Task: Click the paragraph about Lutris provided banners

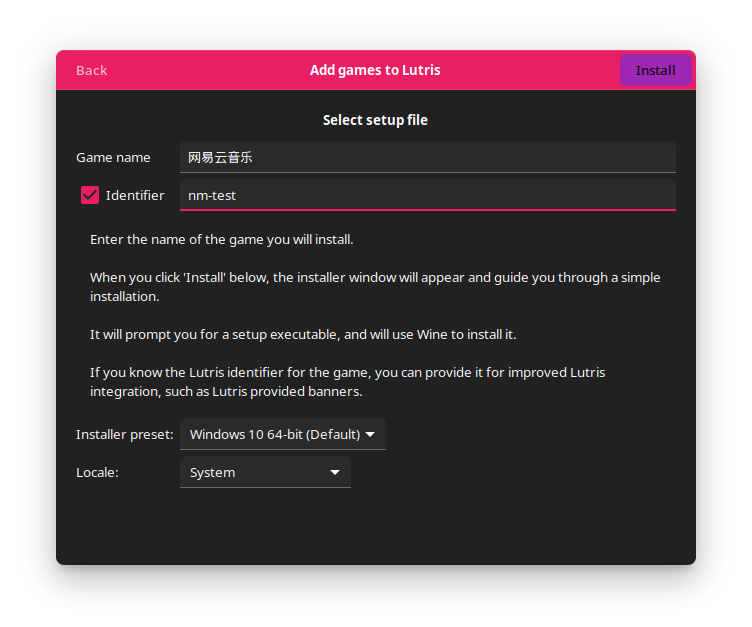Action: [348, 382]
